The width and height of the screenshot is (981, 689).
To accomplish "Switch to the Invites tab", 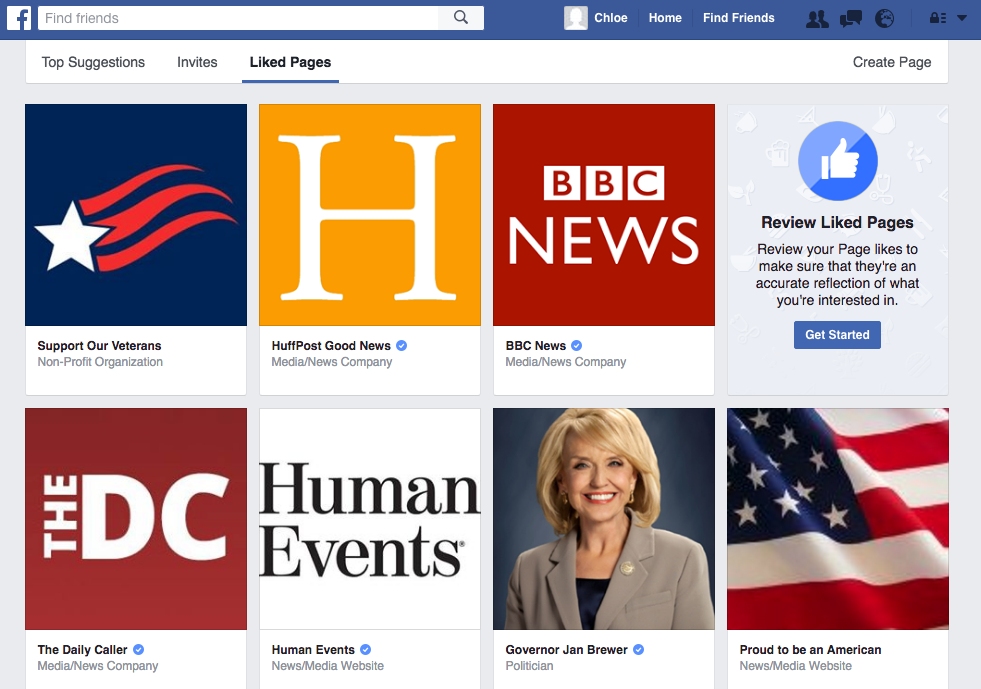I will pyautogui.click(x=197, y=62).
